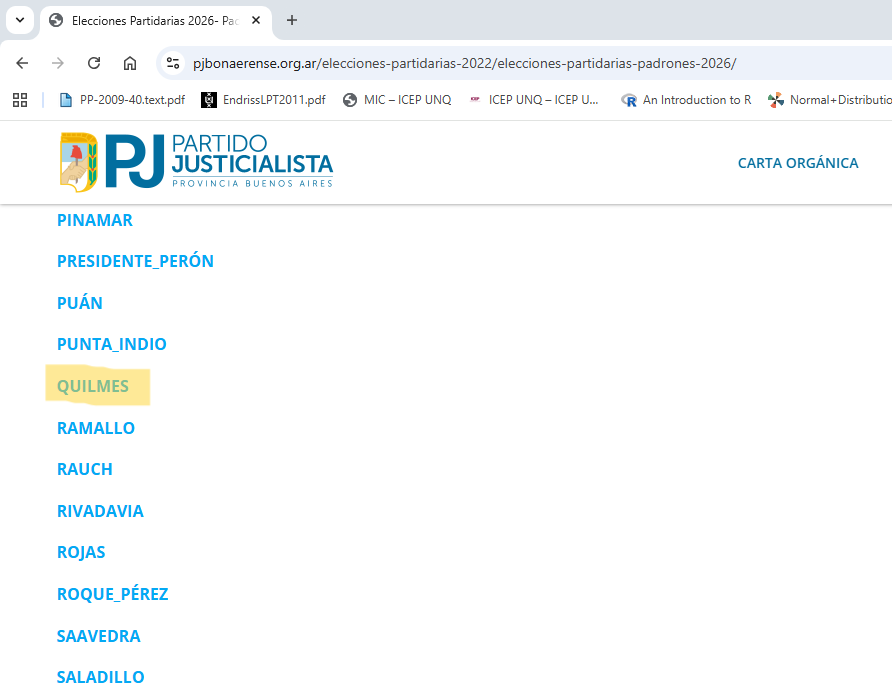Open the apps grid in bookmarks bar
892x697 pixels.
click(20, 100)
